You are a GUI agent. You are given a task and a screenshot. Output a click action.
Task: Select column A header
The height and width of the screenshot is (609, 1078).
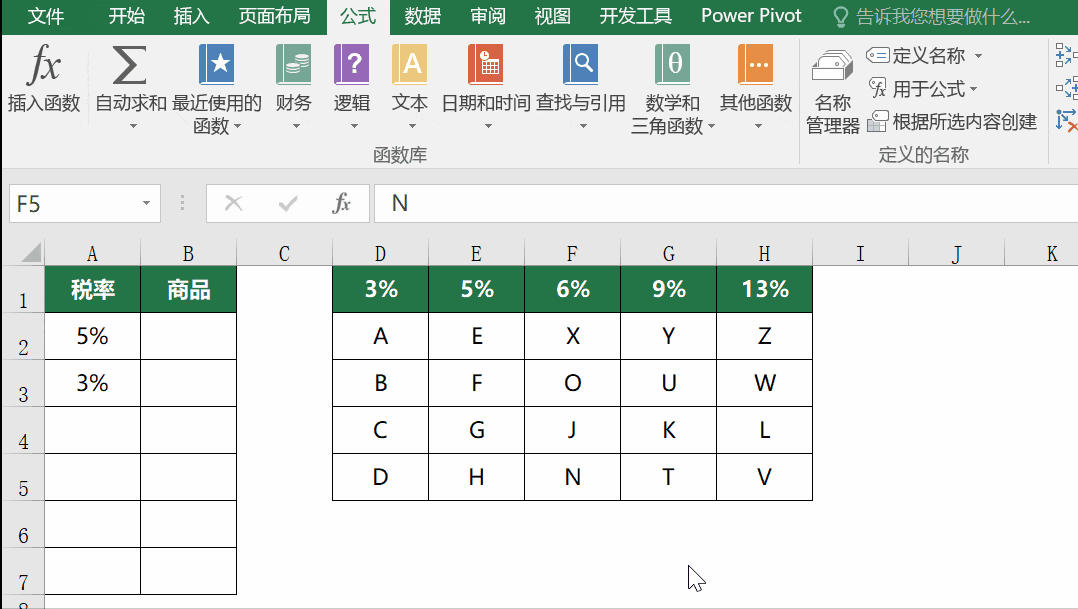coord(92,253)
